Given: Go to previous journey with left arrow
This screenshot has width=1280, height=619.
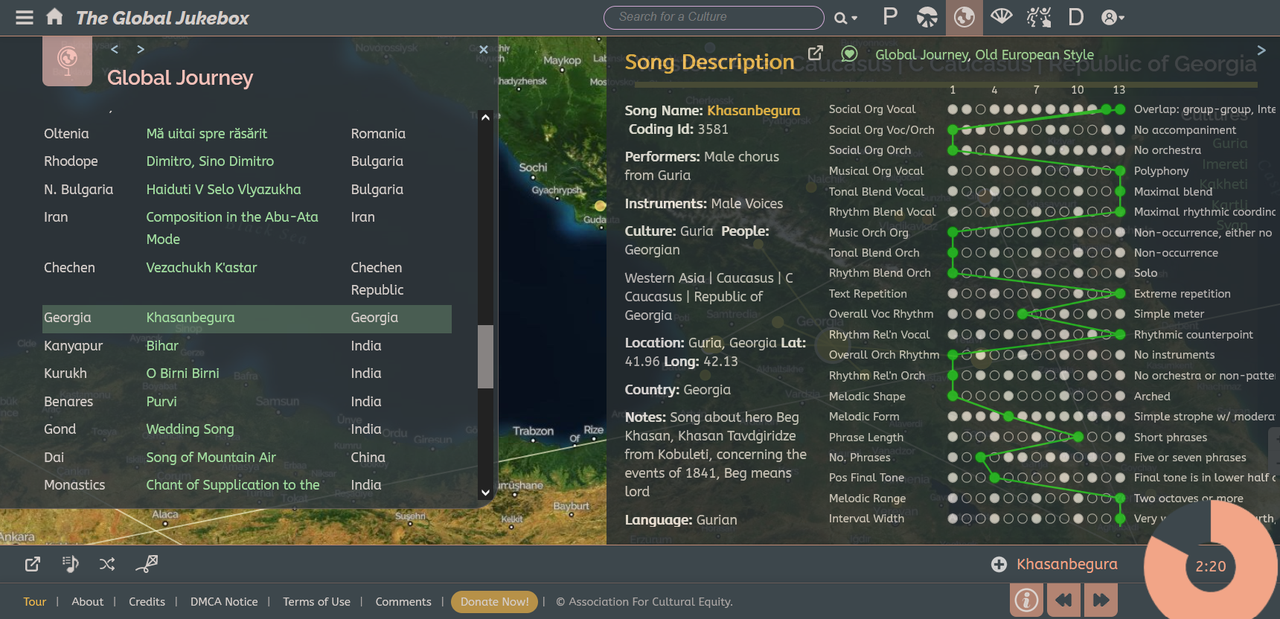Looking at the screenshot, I should pyautogui.click(x=115, y=49).
